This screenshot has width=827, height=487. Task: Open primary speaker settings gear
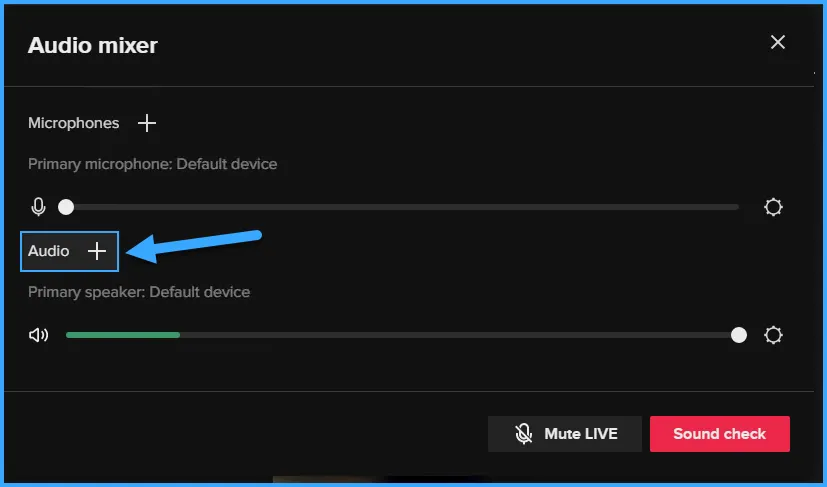[x=773, y=335]
